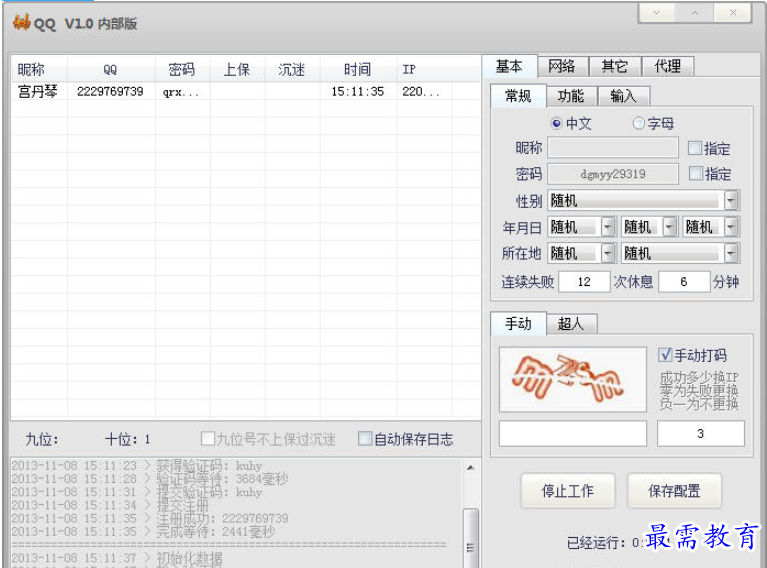
Task: Click the 昵称 input field
Action: (613, 148)
